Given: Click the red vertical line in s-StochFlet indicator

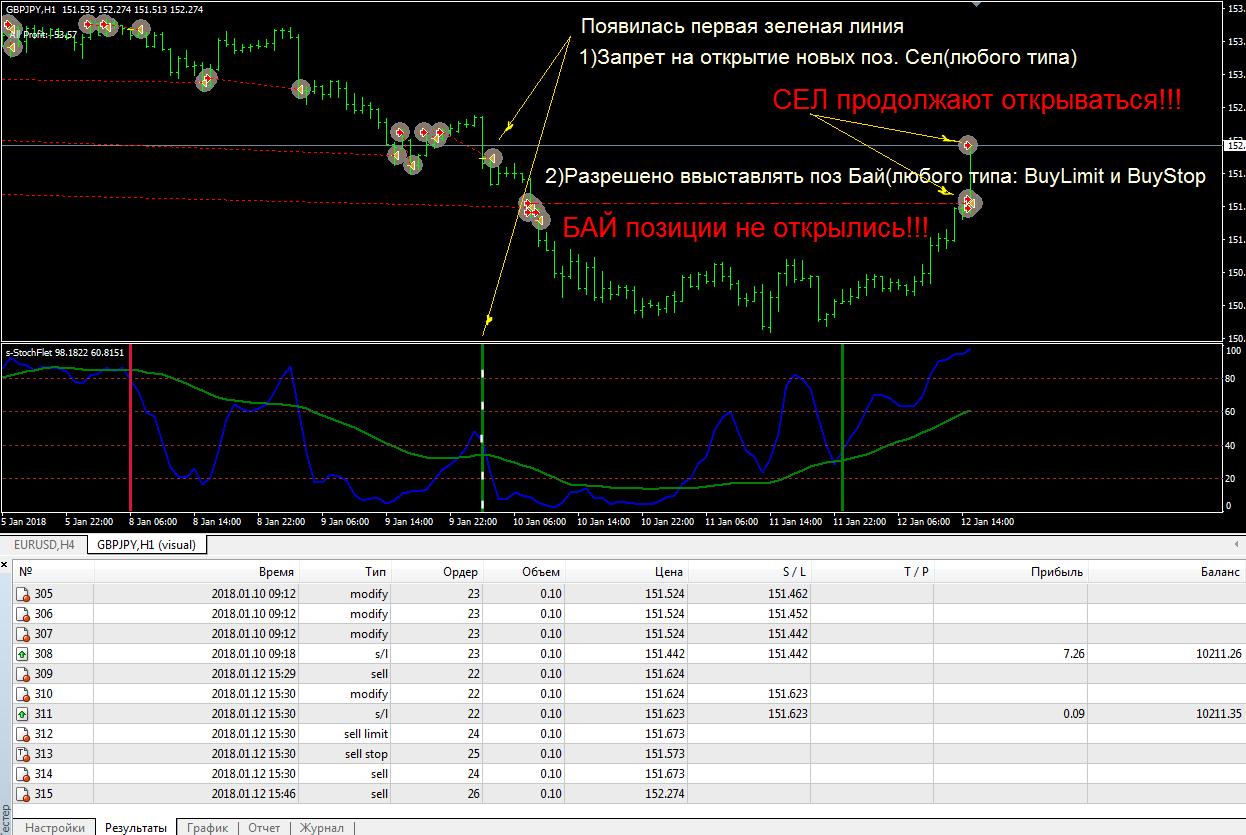Looking at the screenshot, I should coord(130,430).
